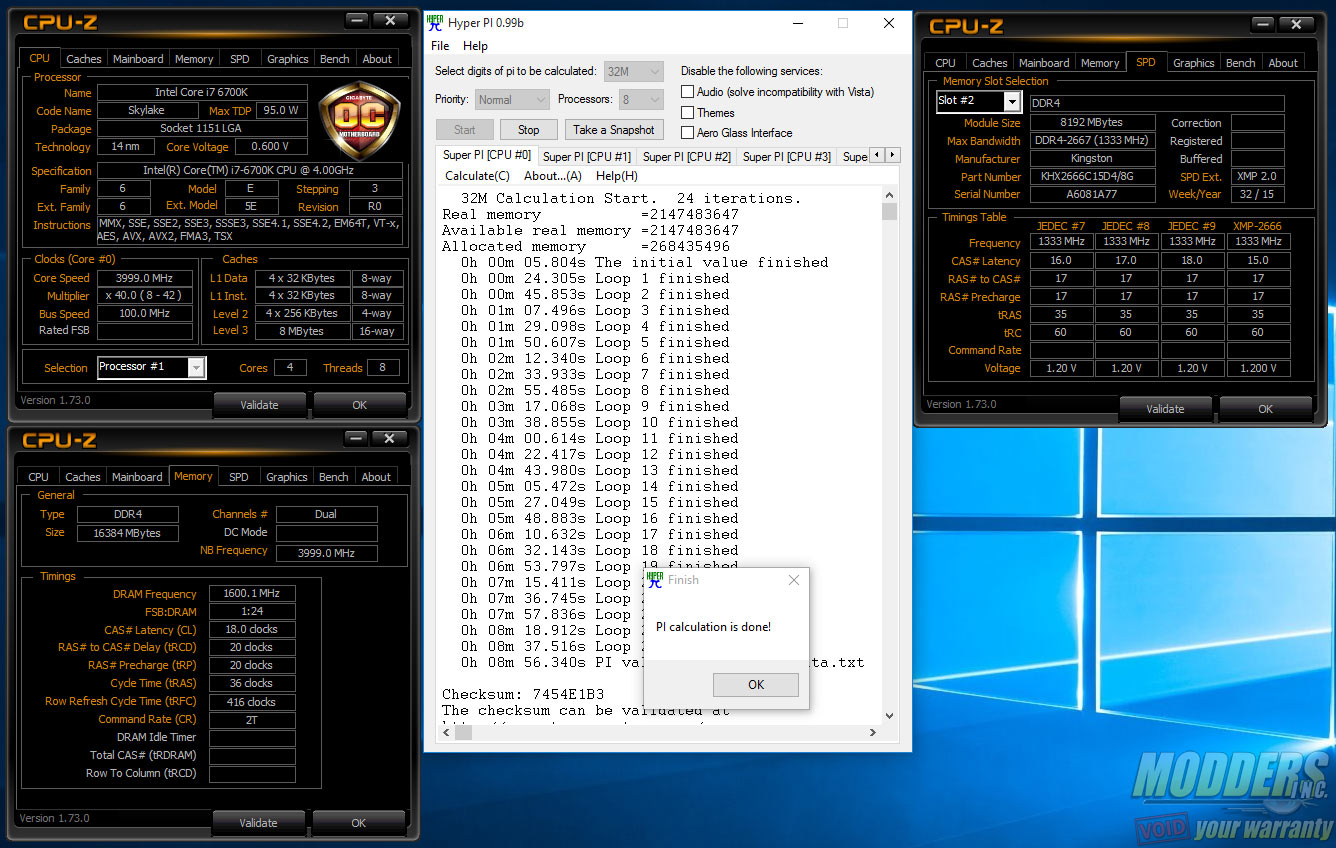Open CPU tab in CPU-Z Memory window
This screenshot has width=1336, height=848.
tap(38, 477)
